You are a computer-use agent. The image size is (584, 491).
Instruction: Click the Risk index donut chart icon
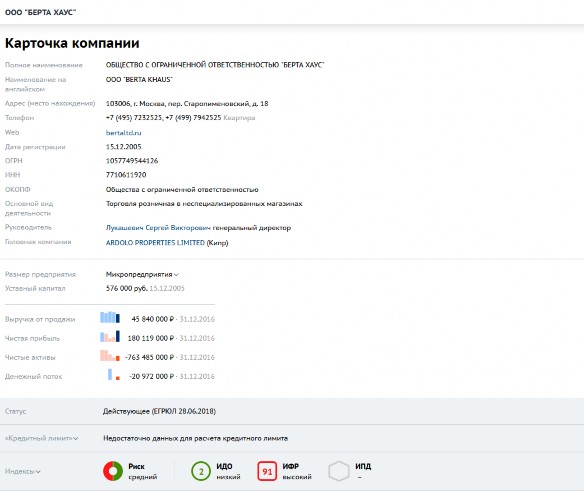click(x=113, y=471)
